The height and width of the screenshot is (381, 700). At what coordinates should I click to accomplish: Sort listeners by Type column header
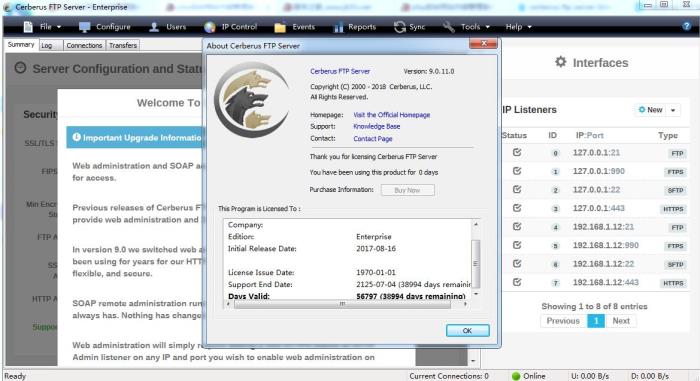pos(667,135)
